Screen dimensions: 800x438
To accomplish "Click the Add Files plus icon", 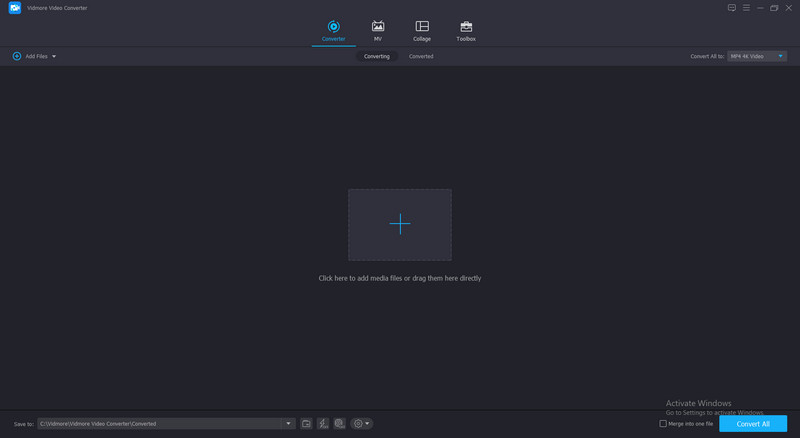I will click(x=17, y=56).
